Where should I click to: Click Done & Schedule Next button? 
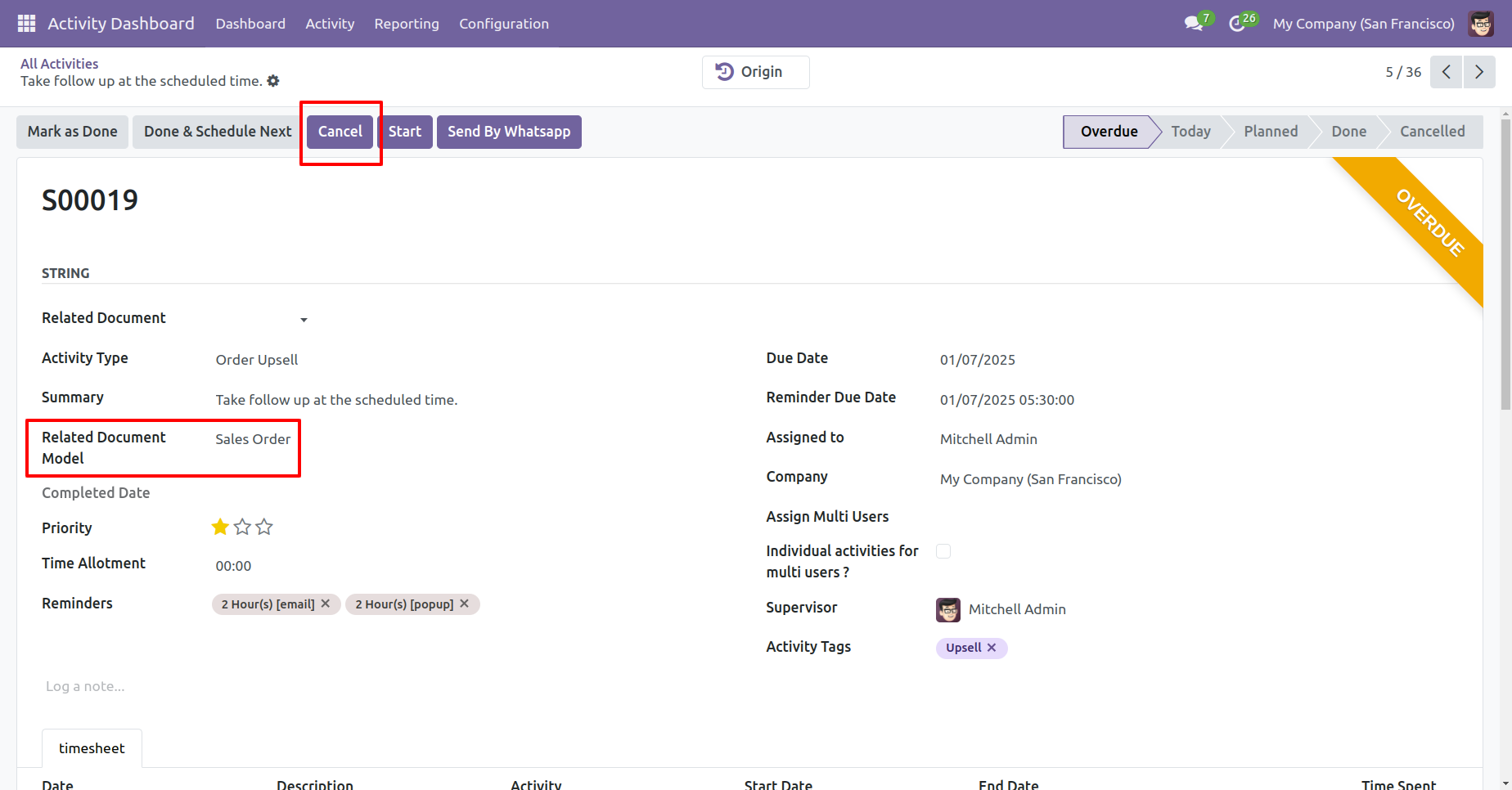(218, 132)
